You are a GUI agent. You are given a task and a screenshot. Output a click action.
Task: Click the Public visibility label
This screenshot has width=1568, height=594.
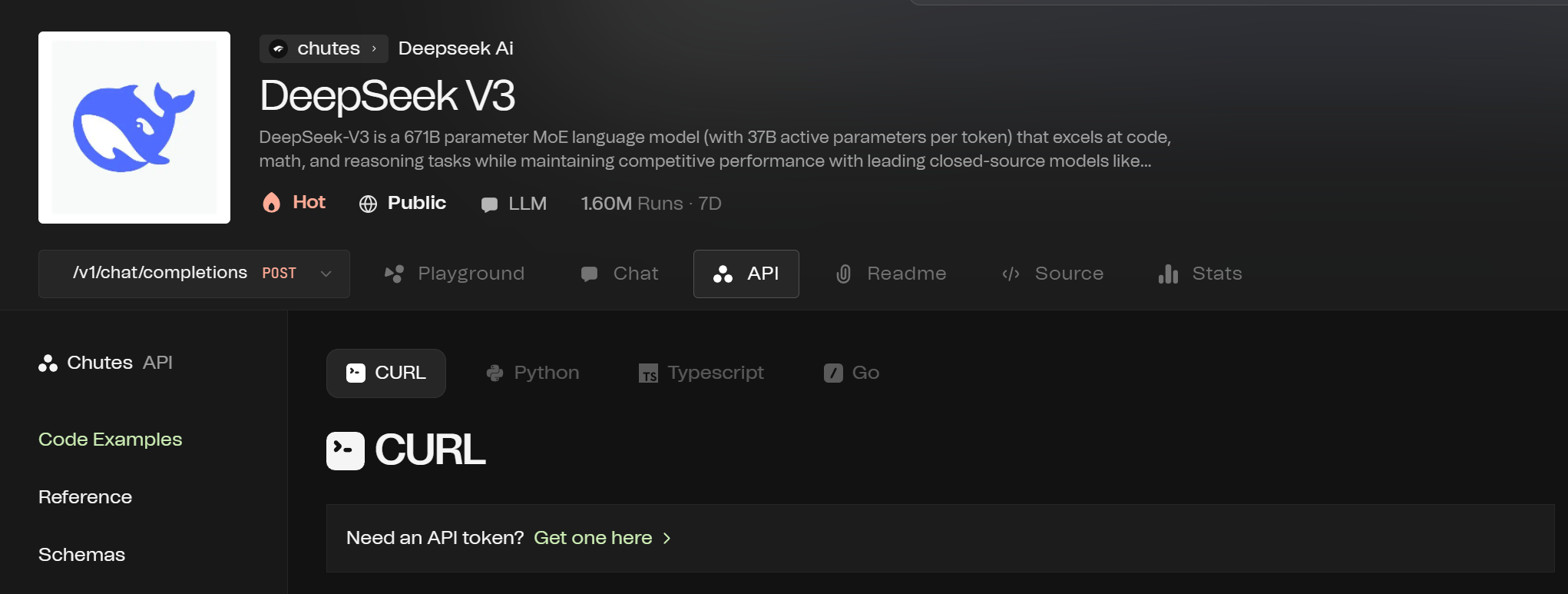click(416, 203)
